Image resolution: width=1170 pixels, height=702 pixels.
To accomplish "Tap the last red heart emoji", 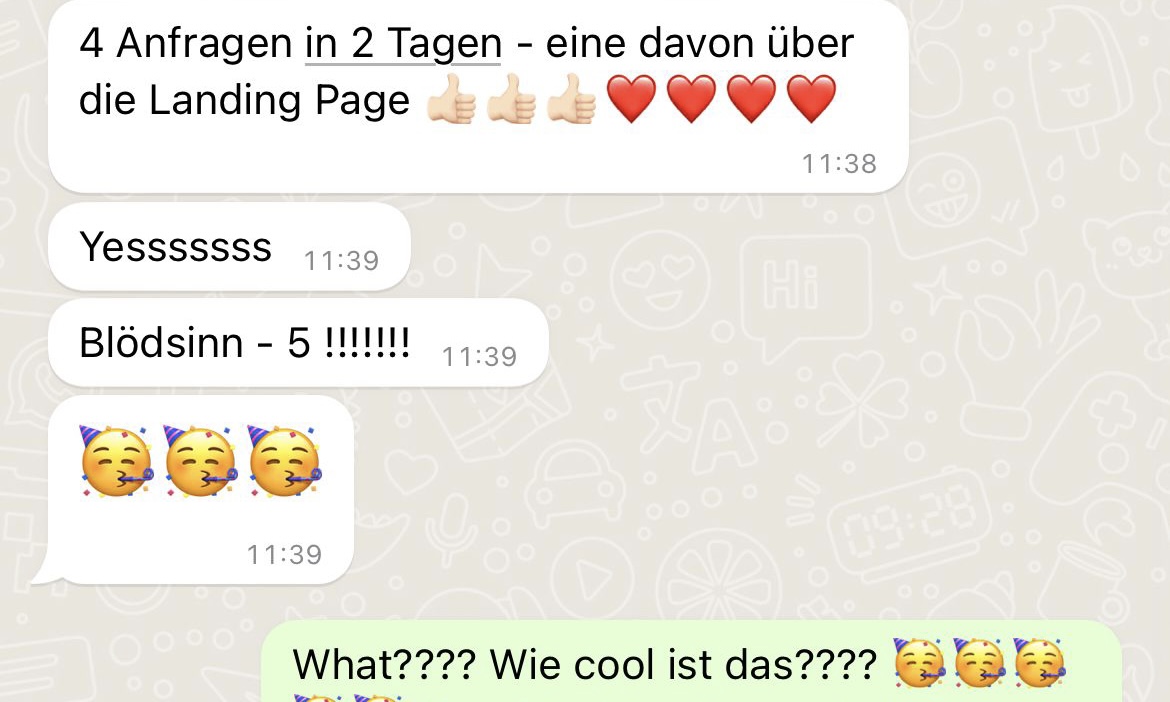I will (812, 98).
